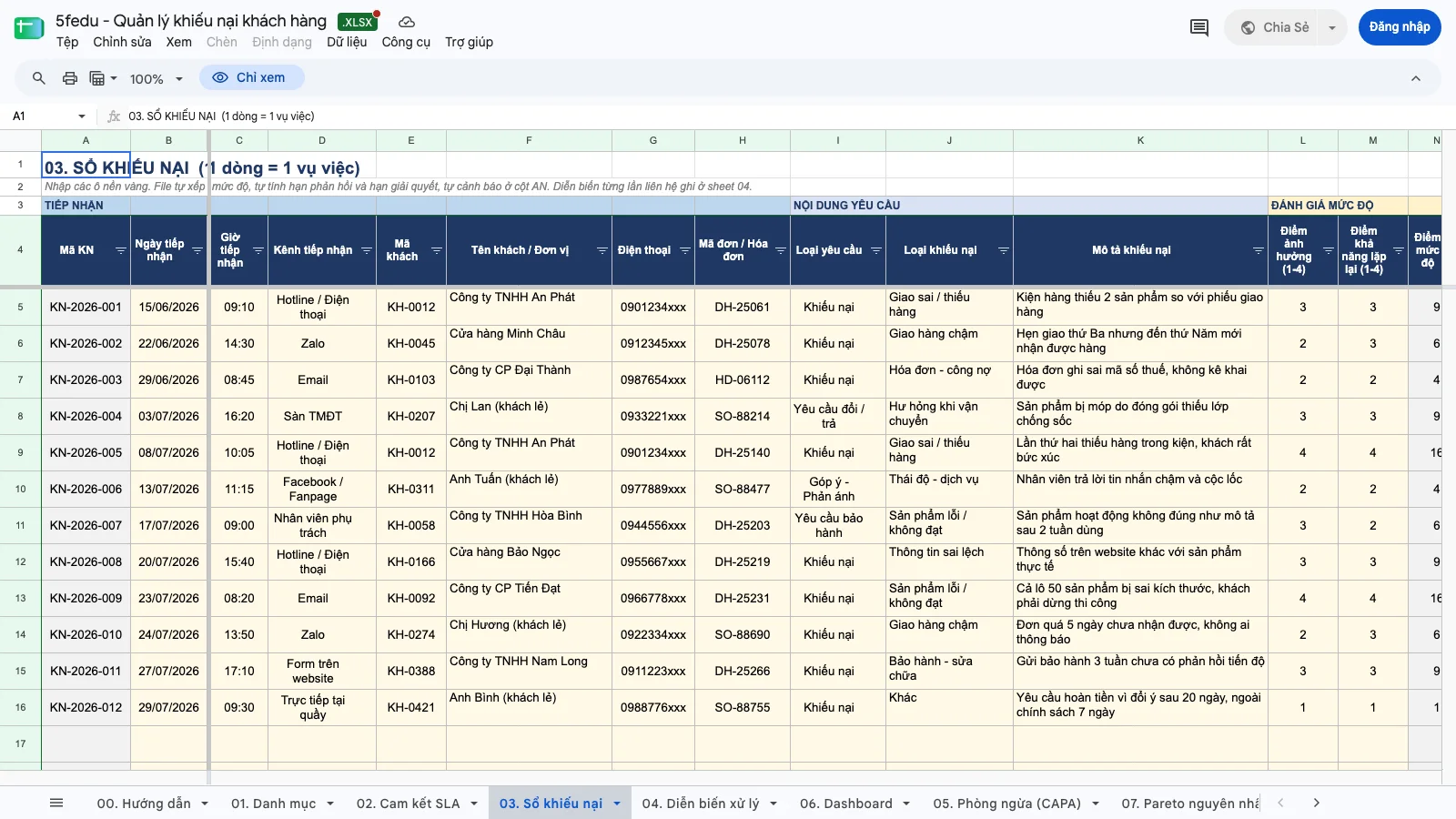Click the search magnifier icon
The width and height of the screenshot is (1456, 819).
click(x=38, y=78)
